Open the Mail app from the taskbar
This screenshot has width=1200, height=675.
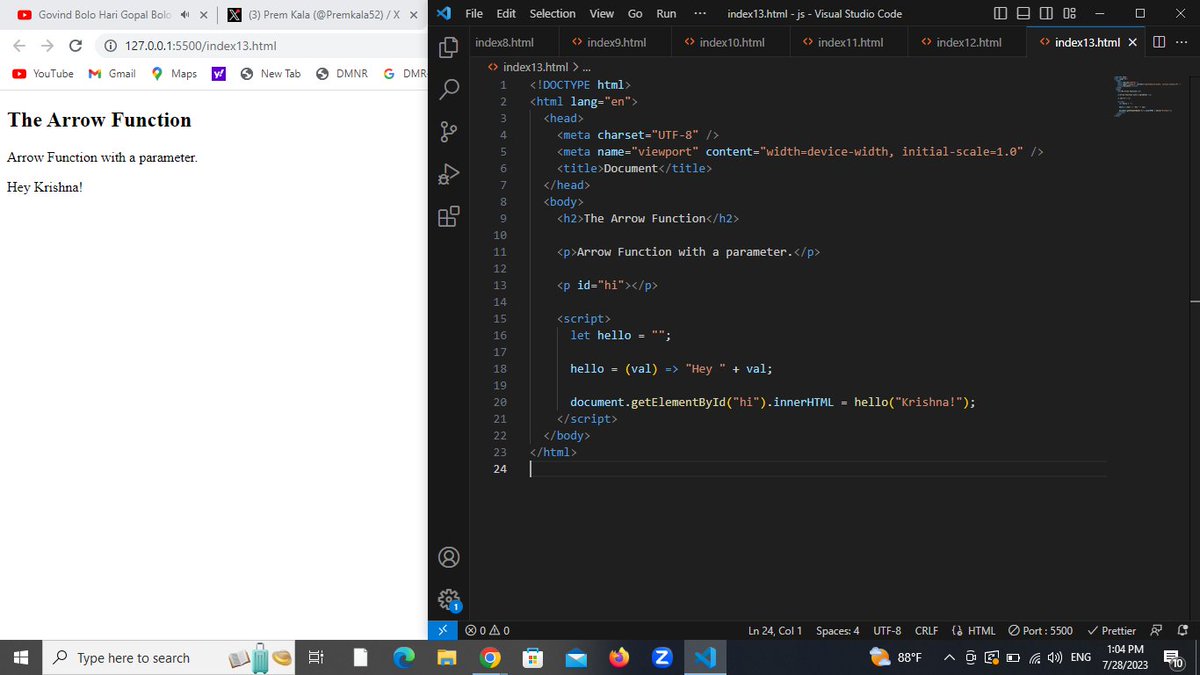pyautogui.click(x=576, y=657)
